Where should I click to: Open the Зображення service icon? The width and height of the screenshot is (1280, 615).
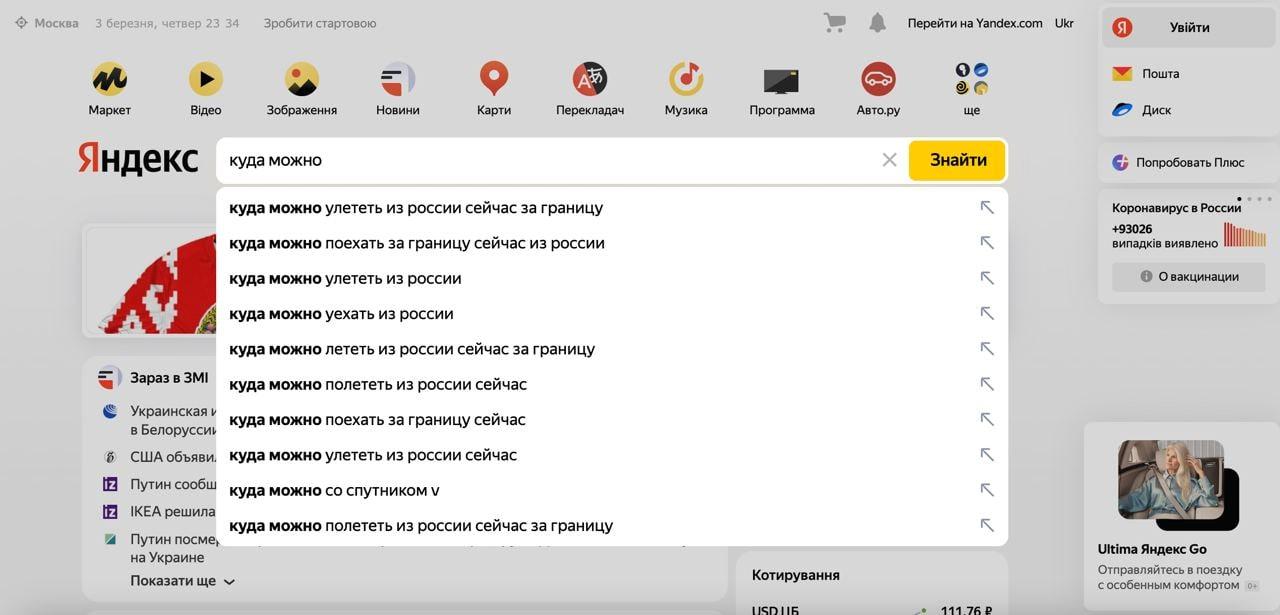(302, 79)
